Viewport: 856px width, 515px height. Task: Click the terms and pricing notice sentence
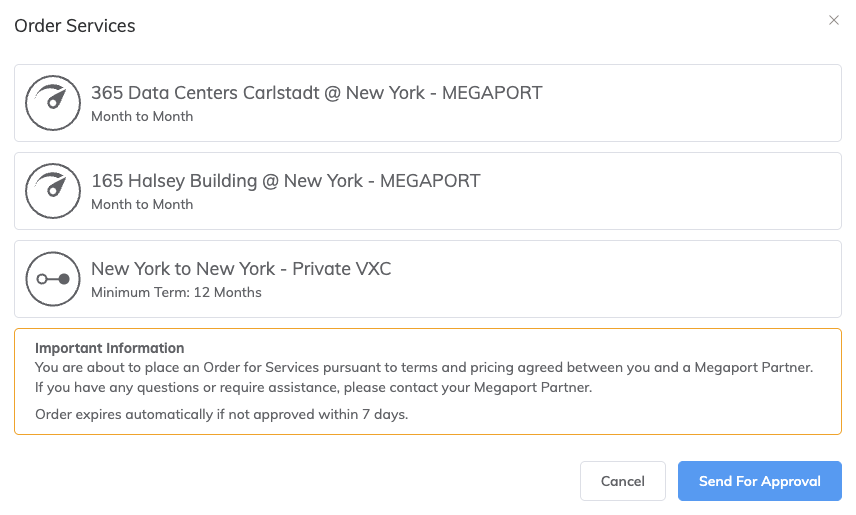pyautogui.click(x=424, y=367)
